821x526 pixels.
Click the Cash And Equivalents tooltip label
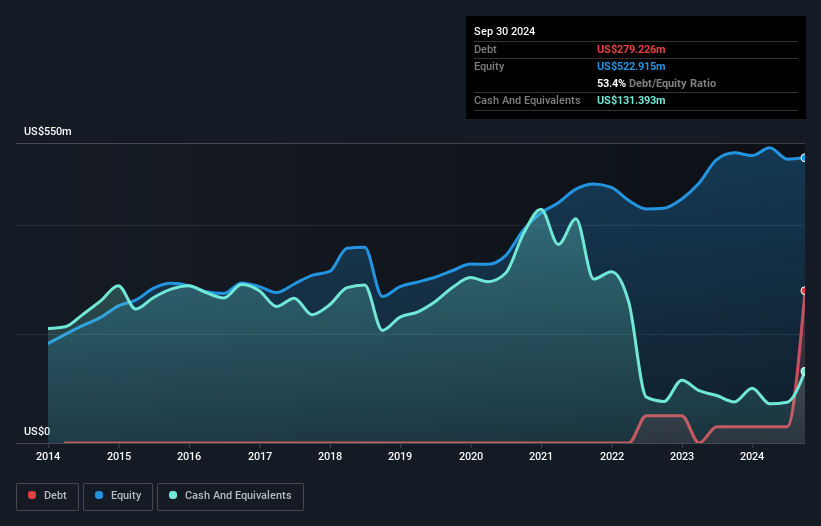[527, 100]
